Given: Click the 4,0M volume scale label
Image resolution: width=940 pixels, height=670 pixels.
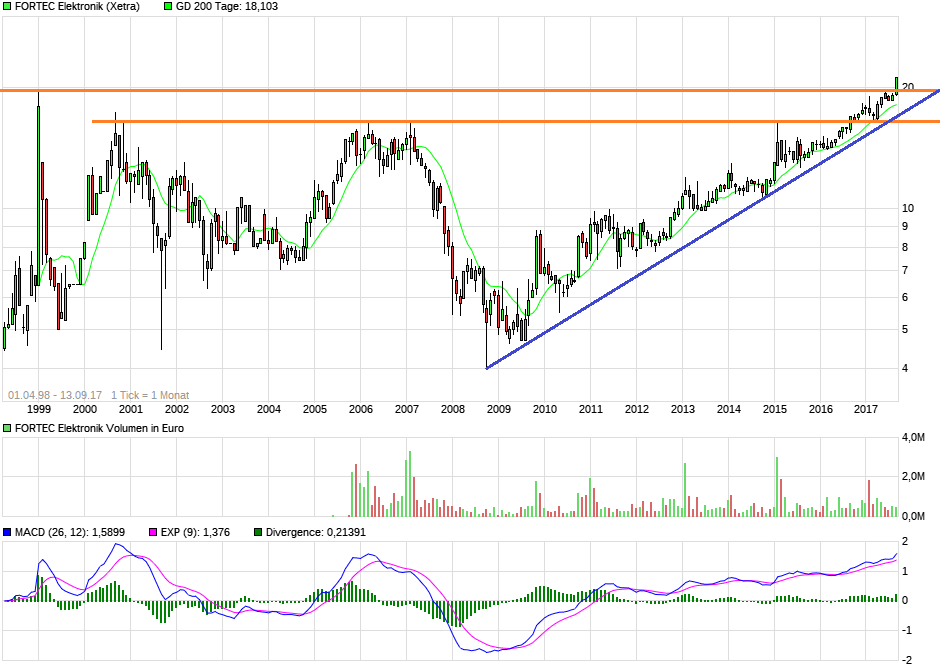Looking at the screenshot, I should [x=913, y=437].
